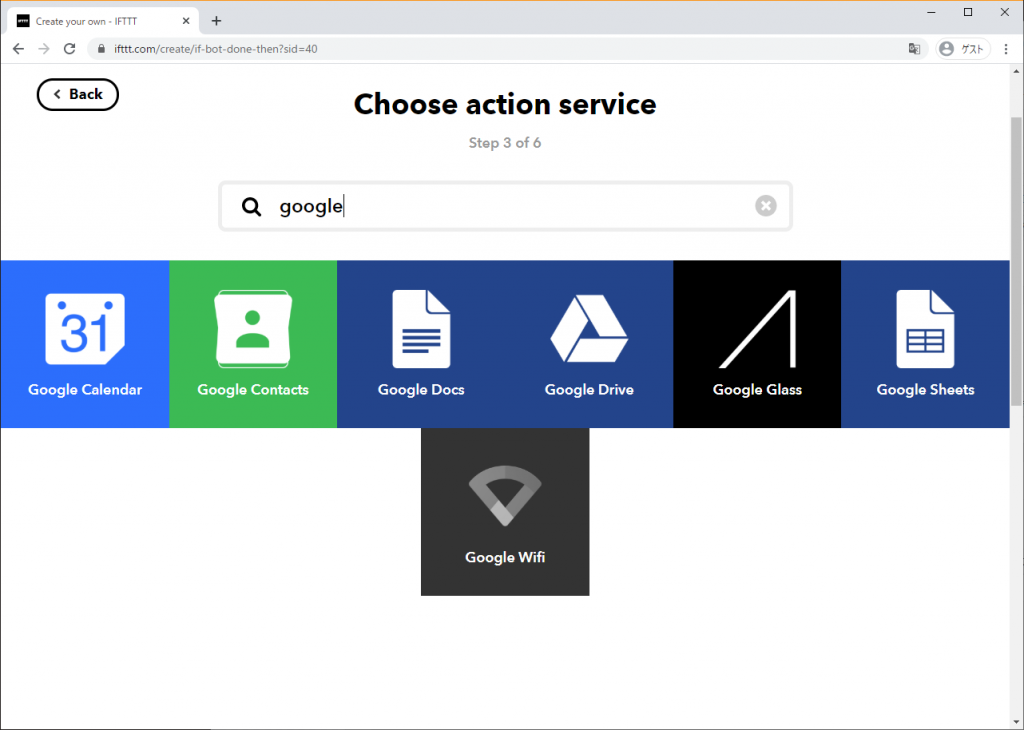Open the Chrome three-dot menu

[1005, 49]
